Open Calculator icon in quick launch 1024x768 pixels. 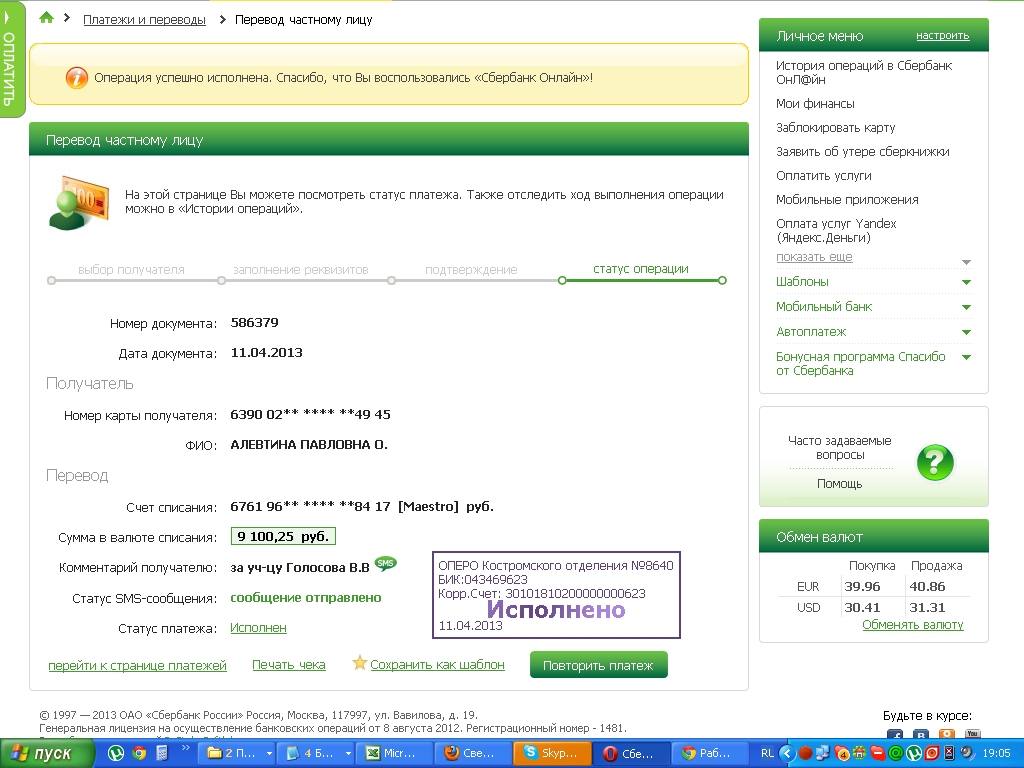162,753
